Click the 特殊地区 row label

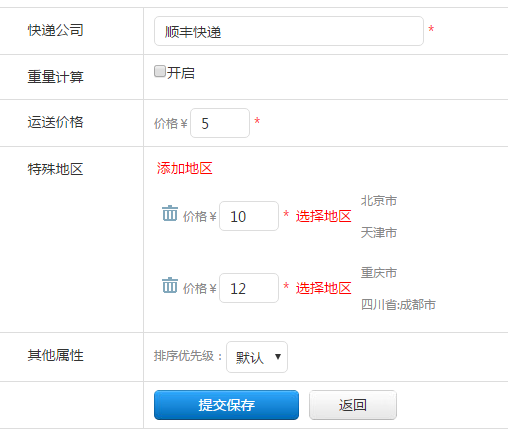pyautogui.click(x=55, y=169)
